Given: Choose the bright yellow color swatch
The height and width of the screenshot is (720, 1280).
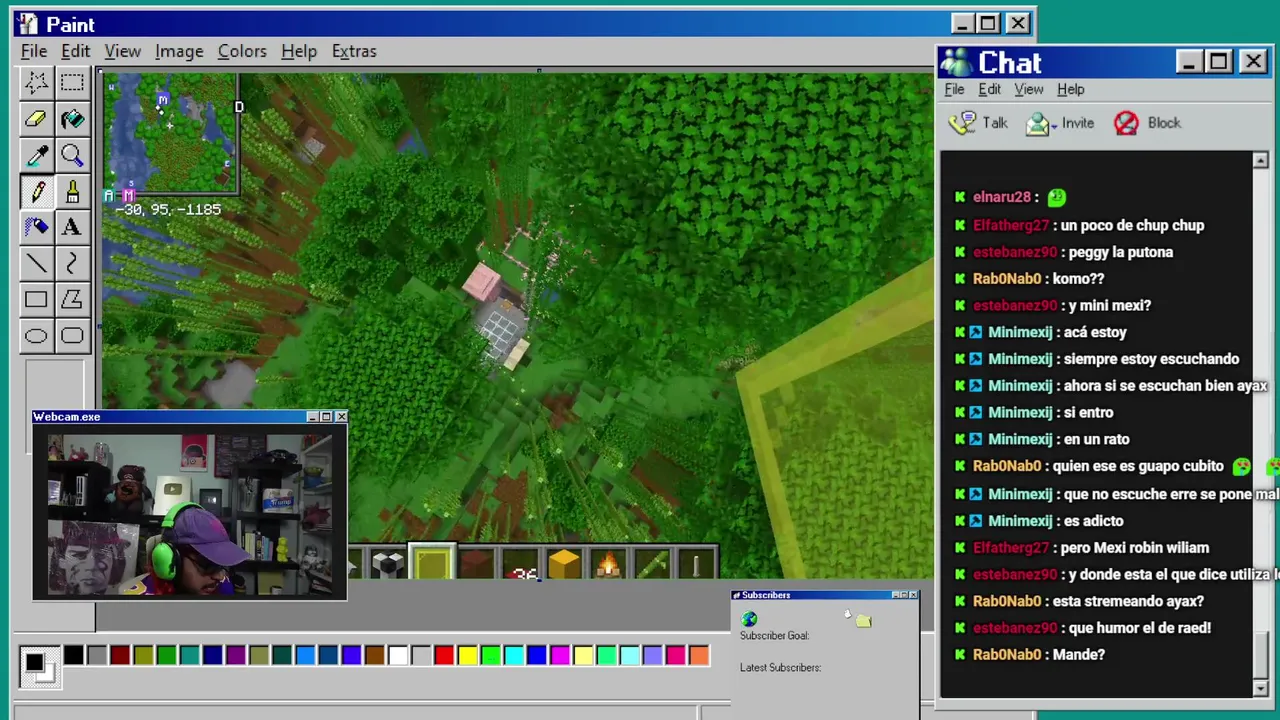Looking at the screenshot, I should (x=467, y=656).
